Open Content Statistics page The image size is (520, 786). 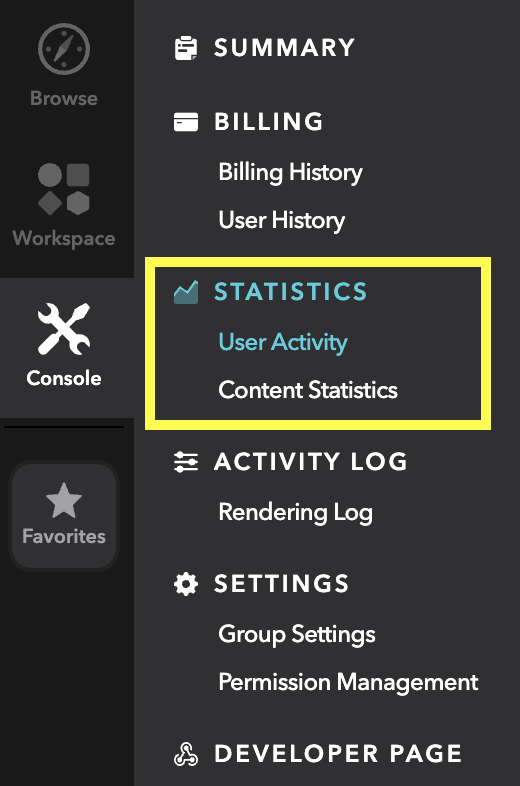pos(308,390)
